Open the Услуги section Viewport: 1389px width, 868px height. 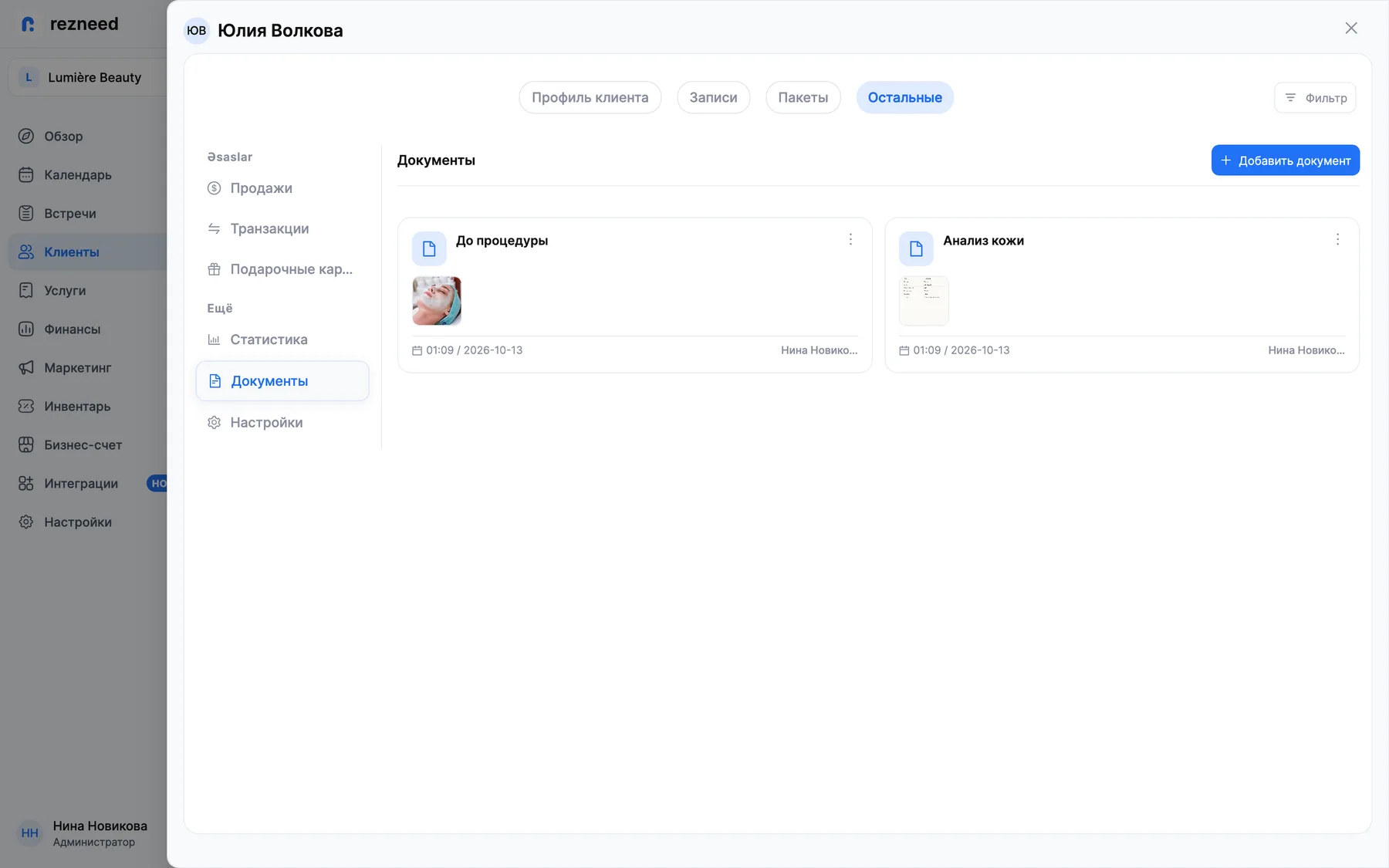pyautogui.click(x=65, y=290)
